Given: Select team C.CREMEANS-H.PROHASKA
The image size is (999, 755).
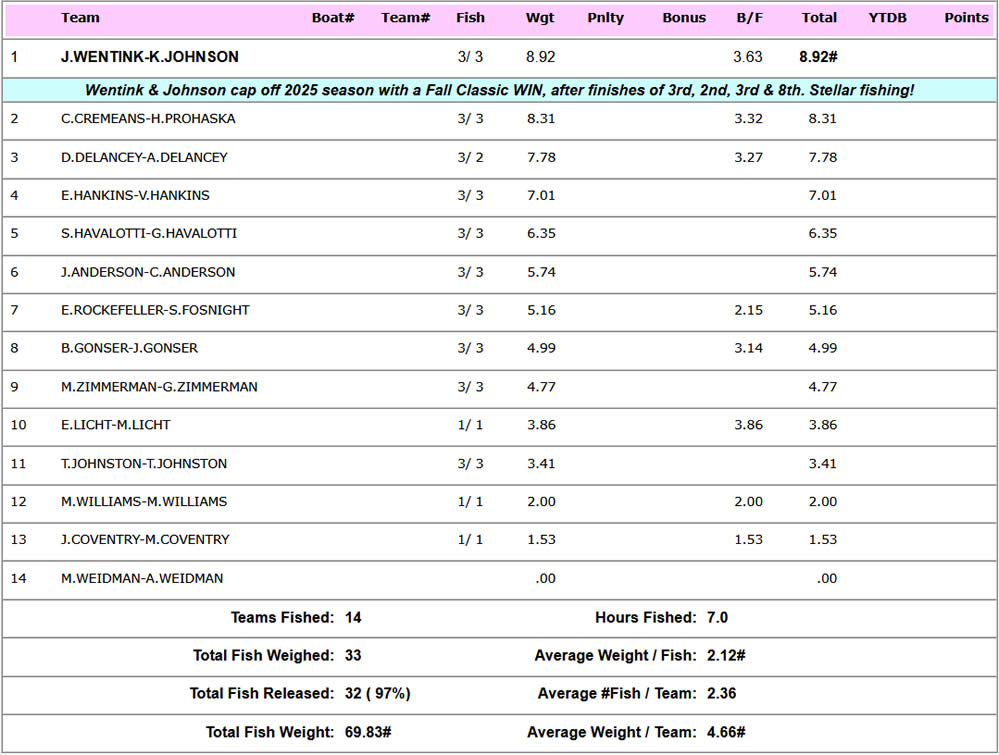Looking at the screenshot, I should (x=148, y=119).
